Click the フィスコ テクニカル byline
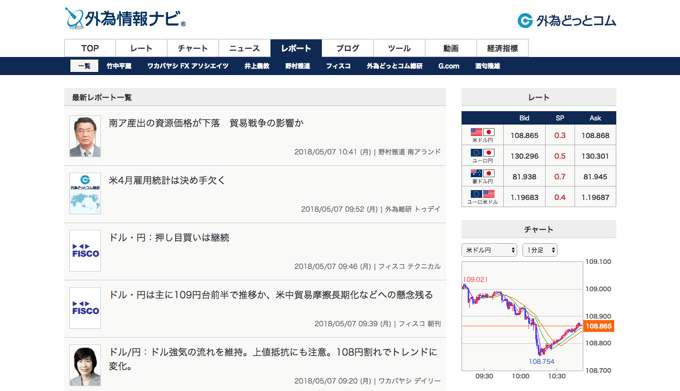Screen dimensions: 680x391 pyautogui.click(x=409, y=267)
